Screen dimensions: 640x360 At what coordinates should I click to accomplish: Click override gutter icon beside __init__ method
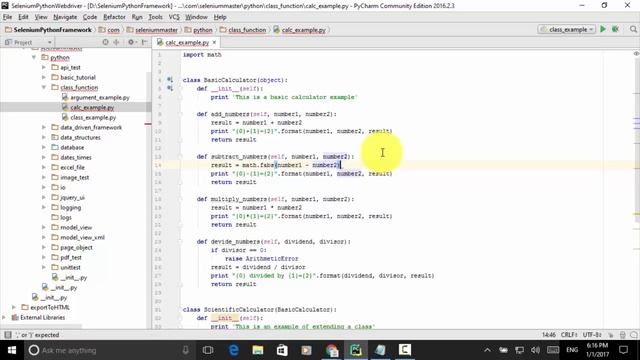(x=170, y=88)
